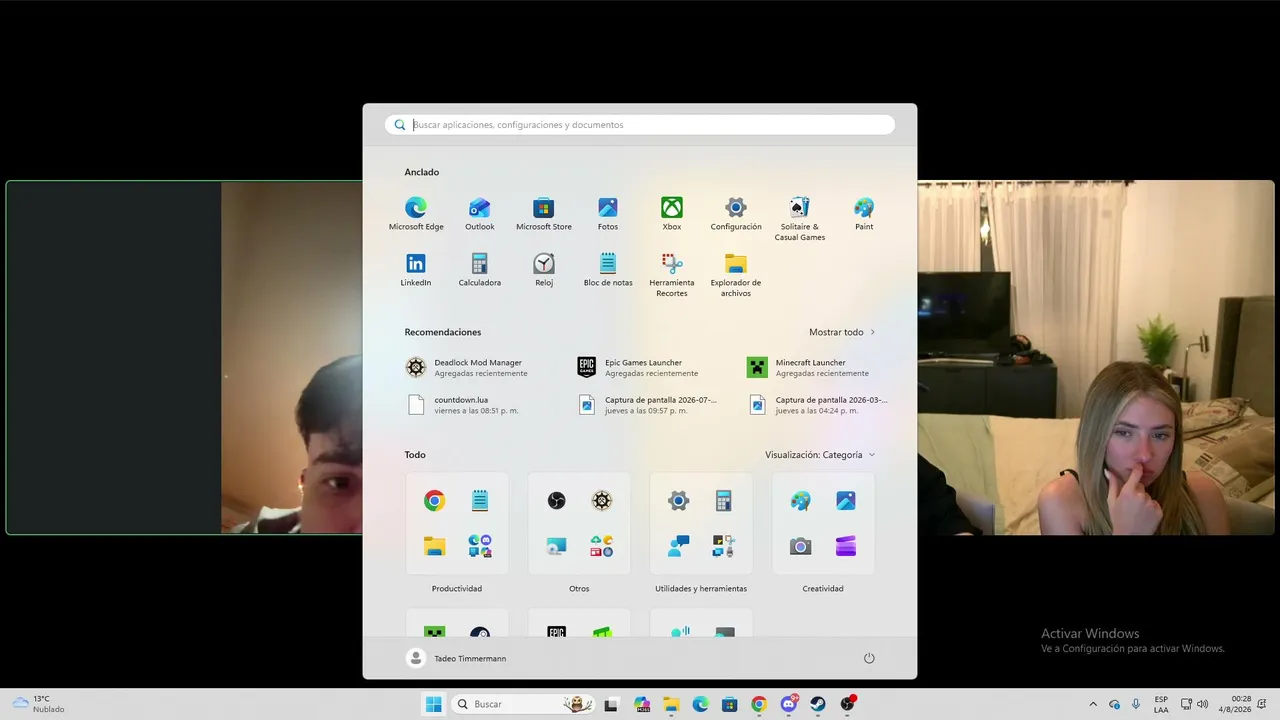The height and width of the screenshot is (720, 1280).
Task: Open the pinned Paint app
Action: (864, 214)
